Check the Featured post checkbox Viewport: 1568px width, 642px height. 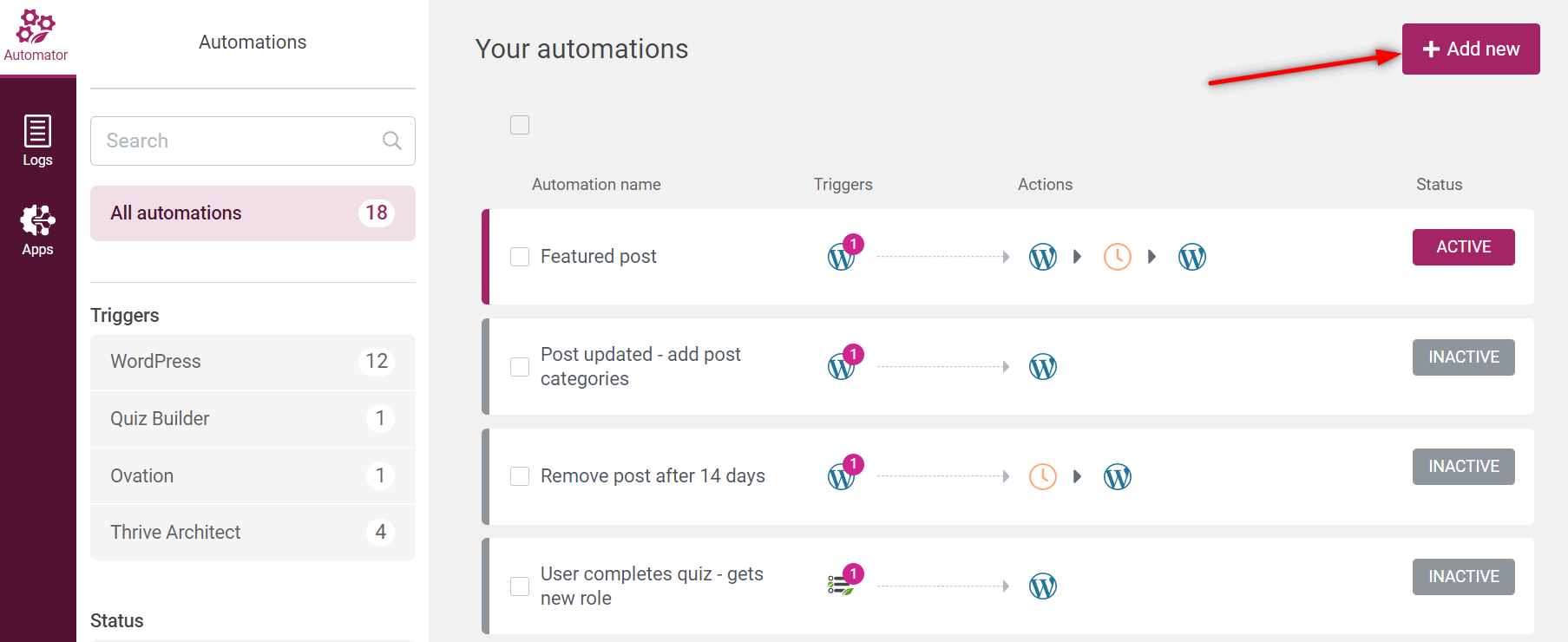tap(520, 257)
